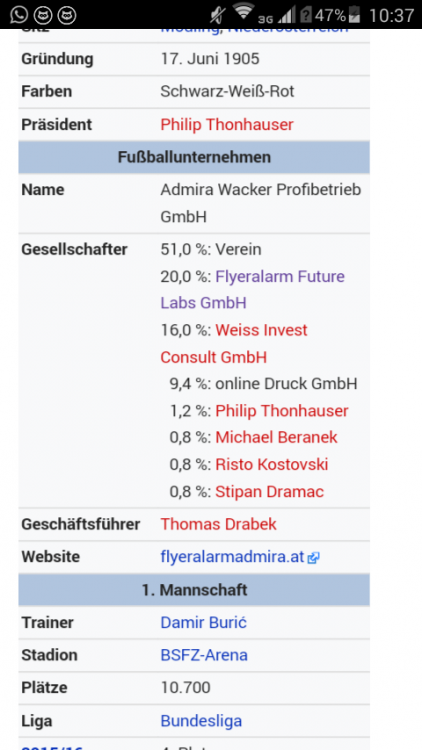
Task: Open the Thomas Drabek link
Action: pyautogui.click(x=218, y=524)
